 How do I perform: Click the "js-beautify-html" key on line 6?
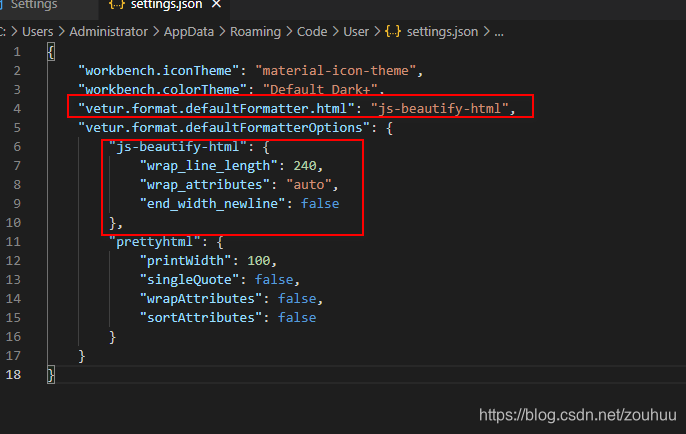click(178, 147)
